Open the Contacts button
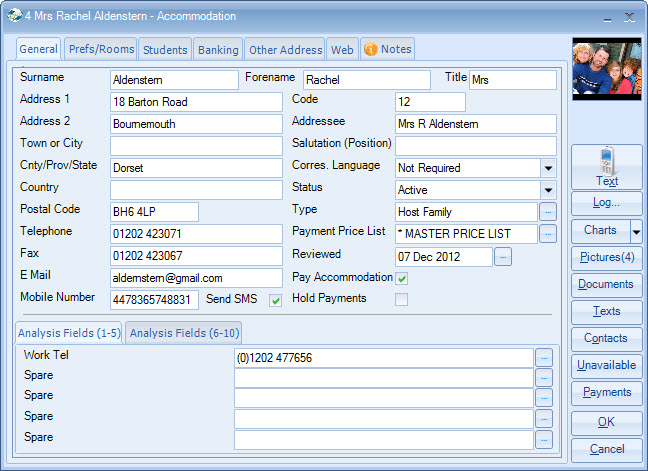This screenshot has height=471, width=648. pos(607,338)
